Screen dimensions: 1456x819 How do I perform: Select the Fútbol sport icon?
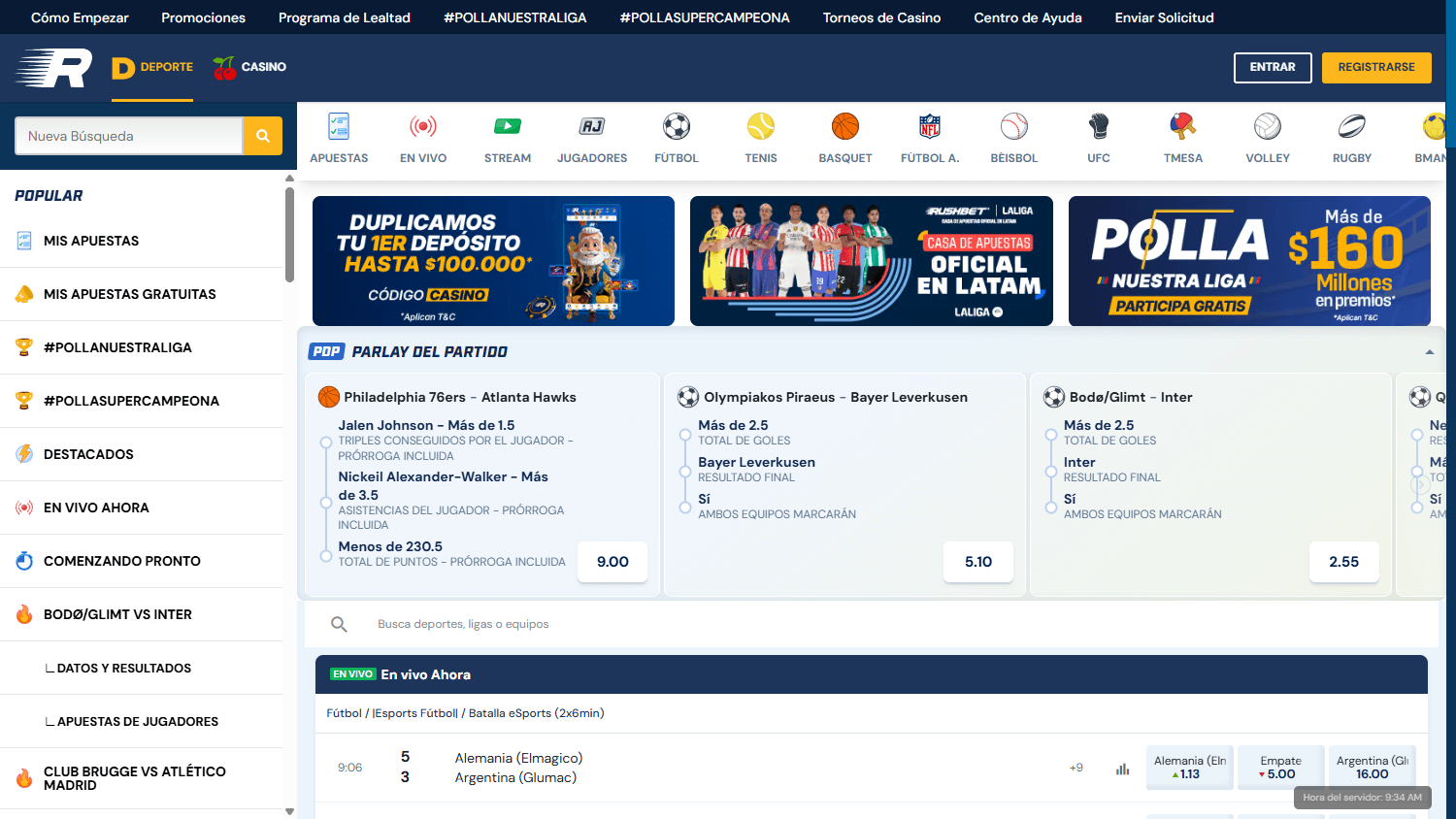[x=676, y=136]
